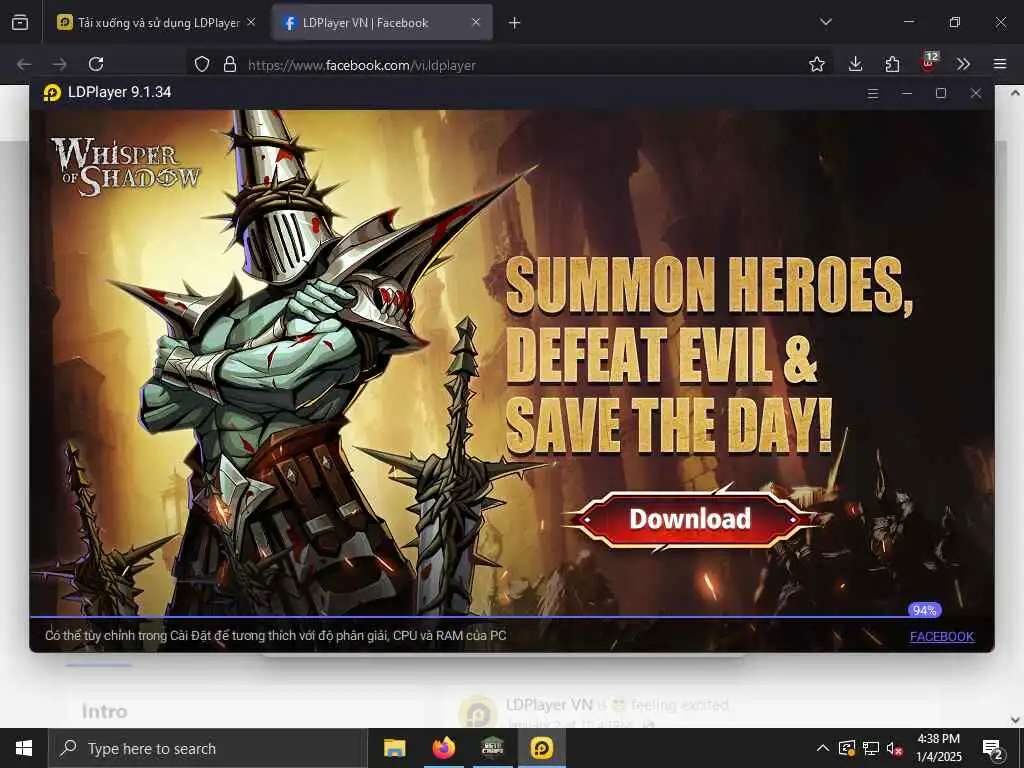Click the security tray icon with warning
Screen dimensions: 1024x768
[x=847, y=748]
